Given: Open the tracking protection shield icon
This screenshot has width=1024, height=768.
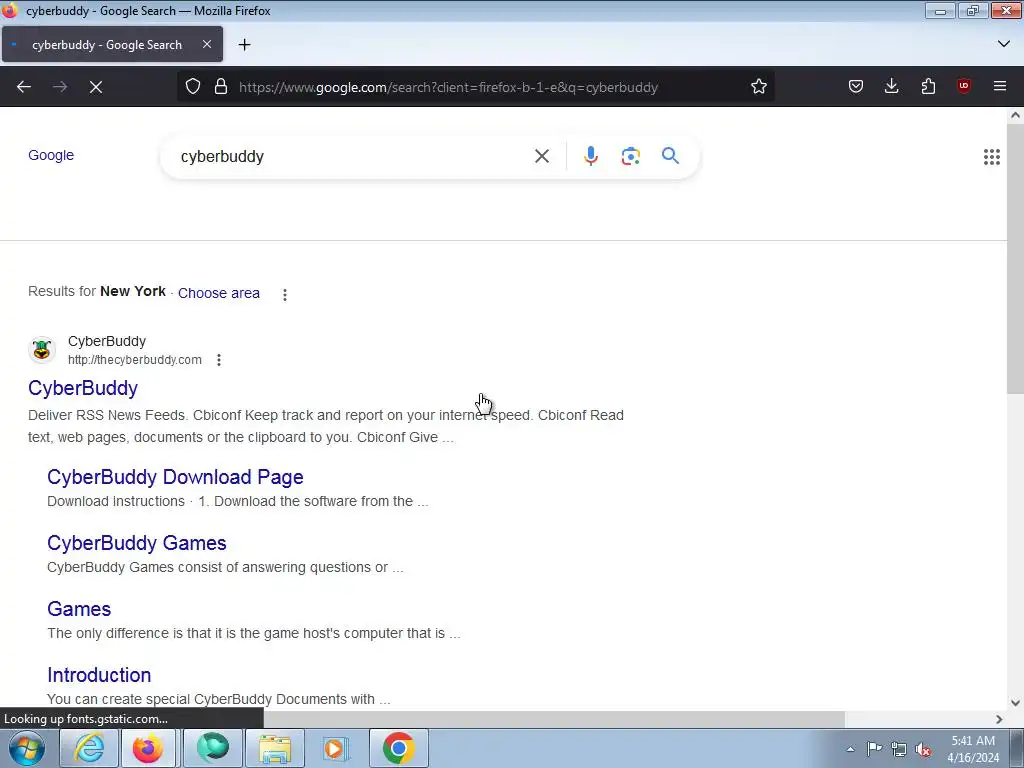Looking at the screenshot, I should [x=193, y=86].
